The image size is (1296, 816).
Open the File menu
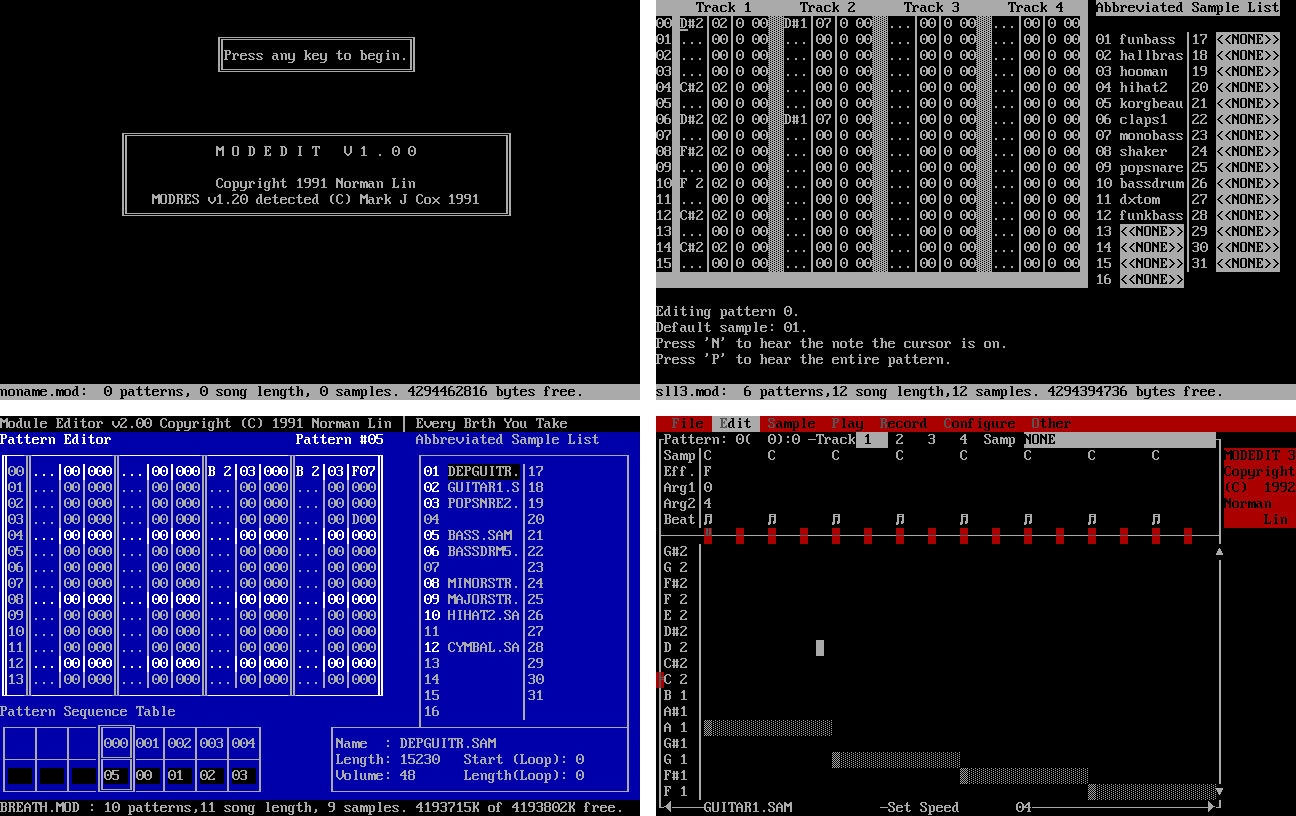point(688,423)
